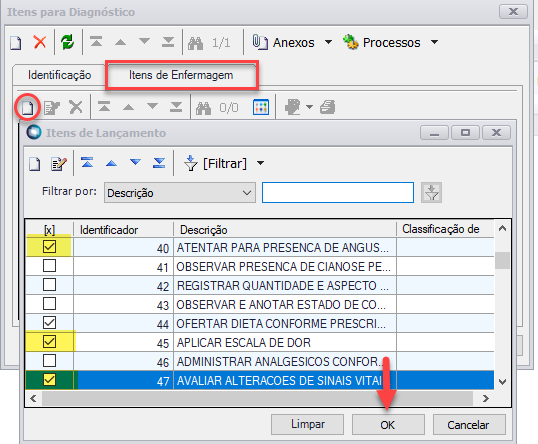Move up one row in Itens de Lançamento
Screen dimensions: 538x444
pyautogui.click(x=112, y=163)
